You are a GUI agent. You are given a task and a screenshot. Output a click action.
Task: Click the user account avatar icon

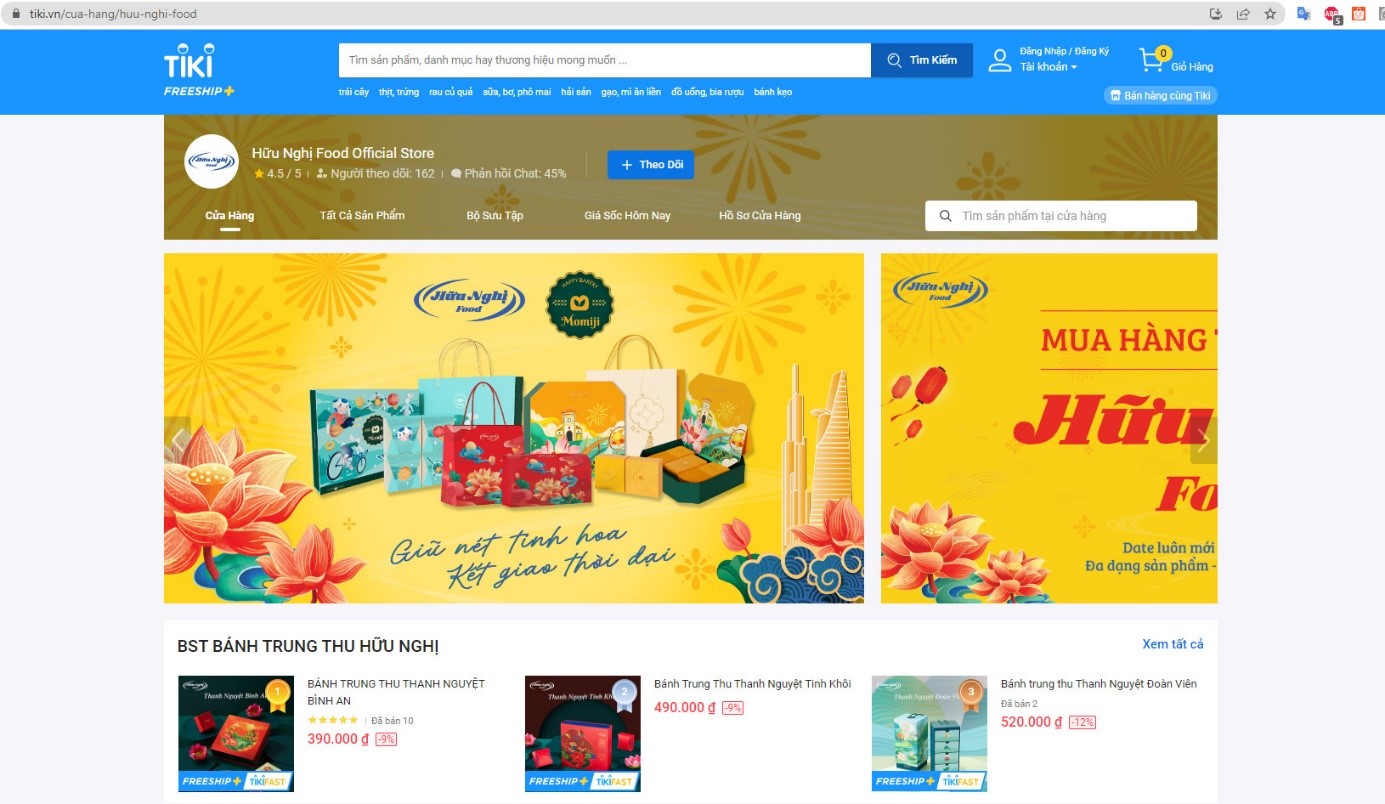tap(1000, 60)
